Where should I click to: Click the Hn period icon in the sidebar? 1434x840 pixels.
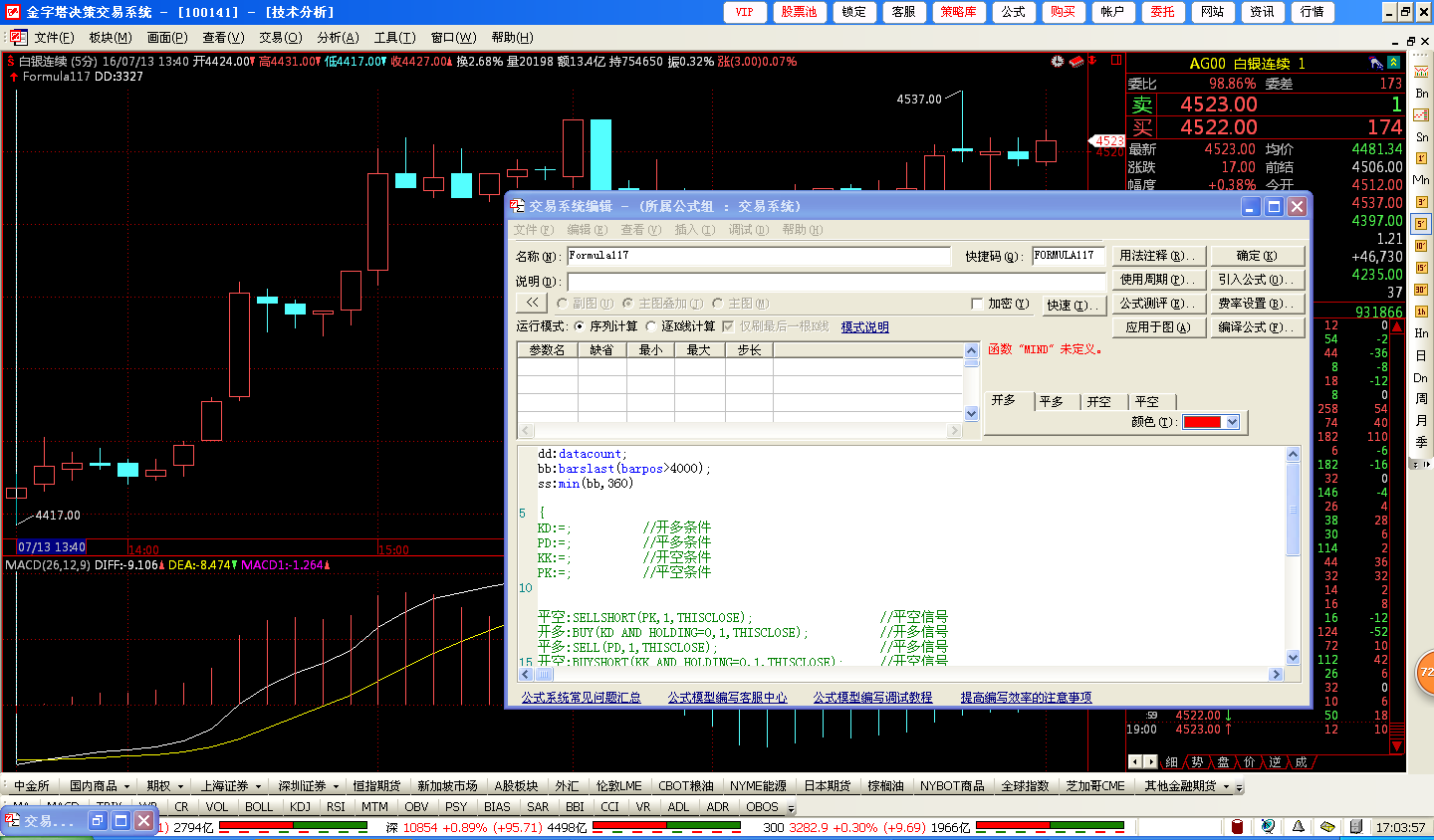click(1421, 333)
